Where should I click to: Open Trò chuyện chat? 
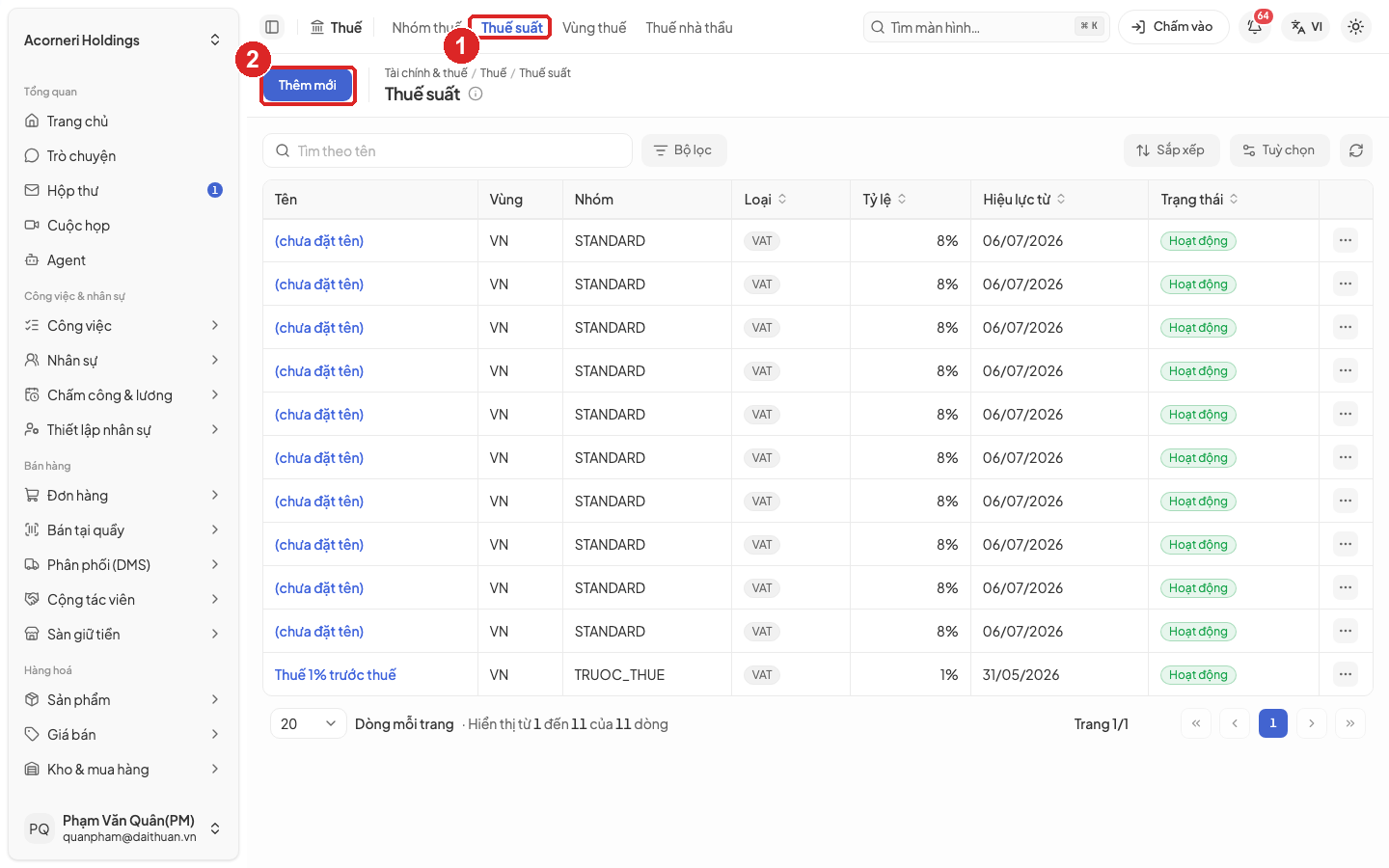click(123, 156)
